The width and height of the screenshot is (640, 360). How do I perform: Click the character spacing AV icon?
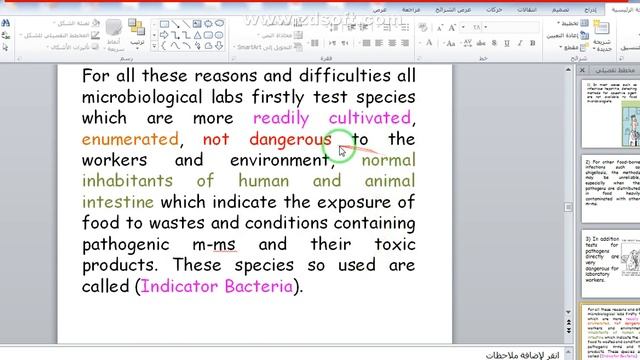pos(468,43)
